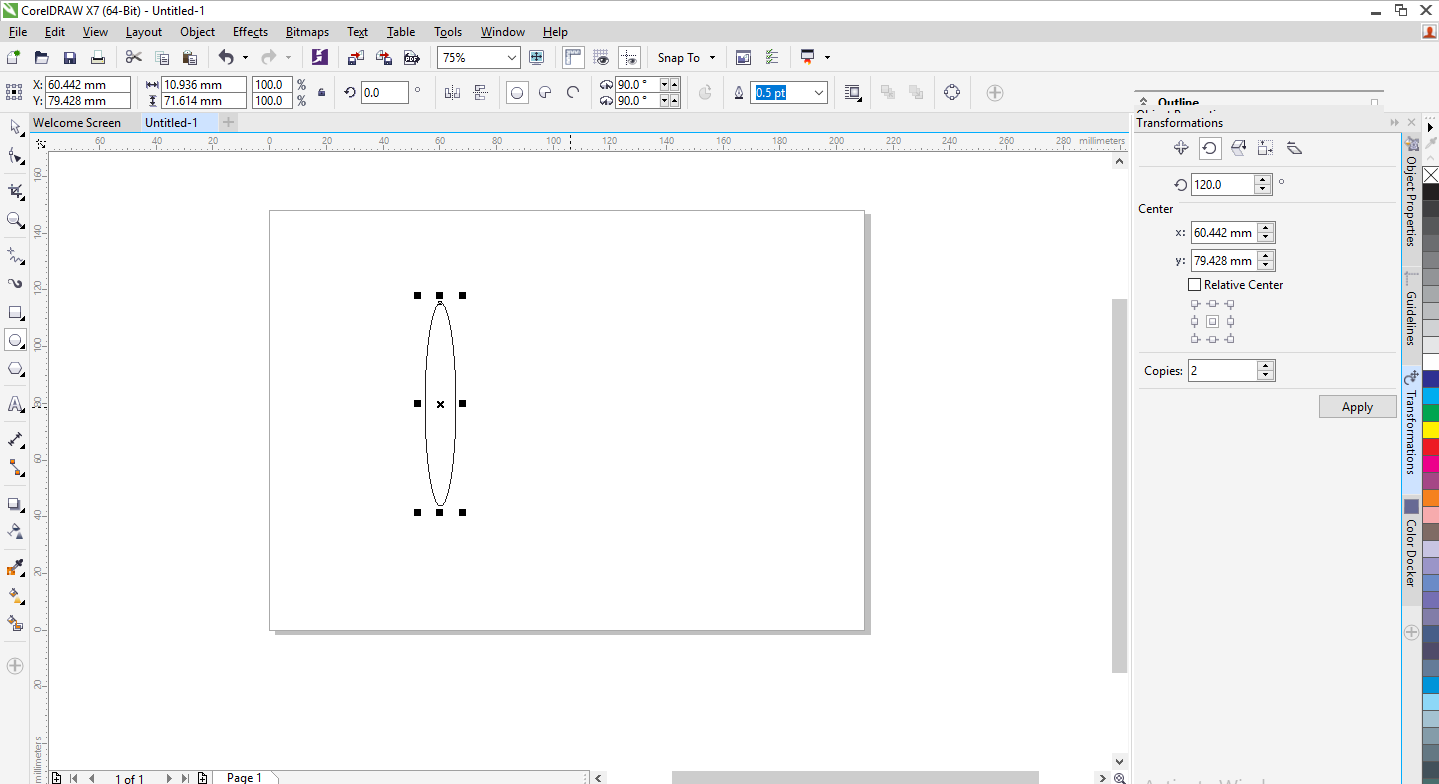Pick the yellow swatch in the color palette
The image size is (1439, 784).
pos(1430,429)
